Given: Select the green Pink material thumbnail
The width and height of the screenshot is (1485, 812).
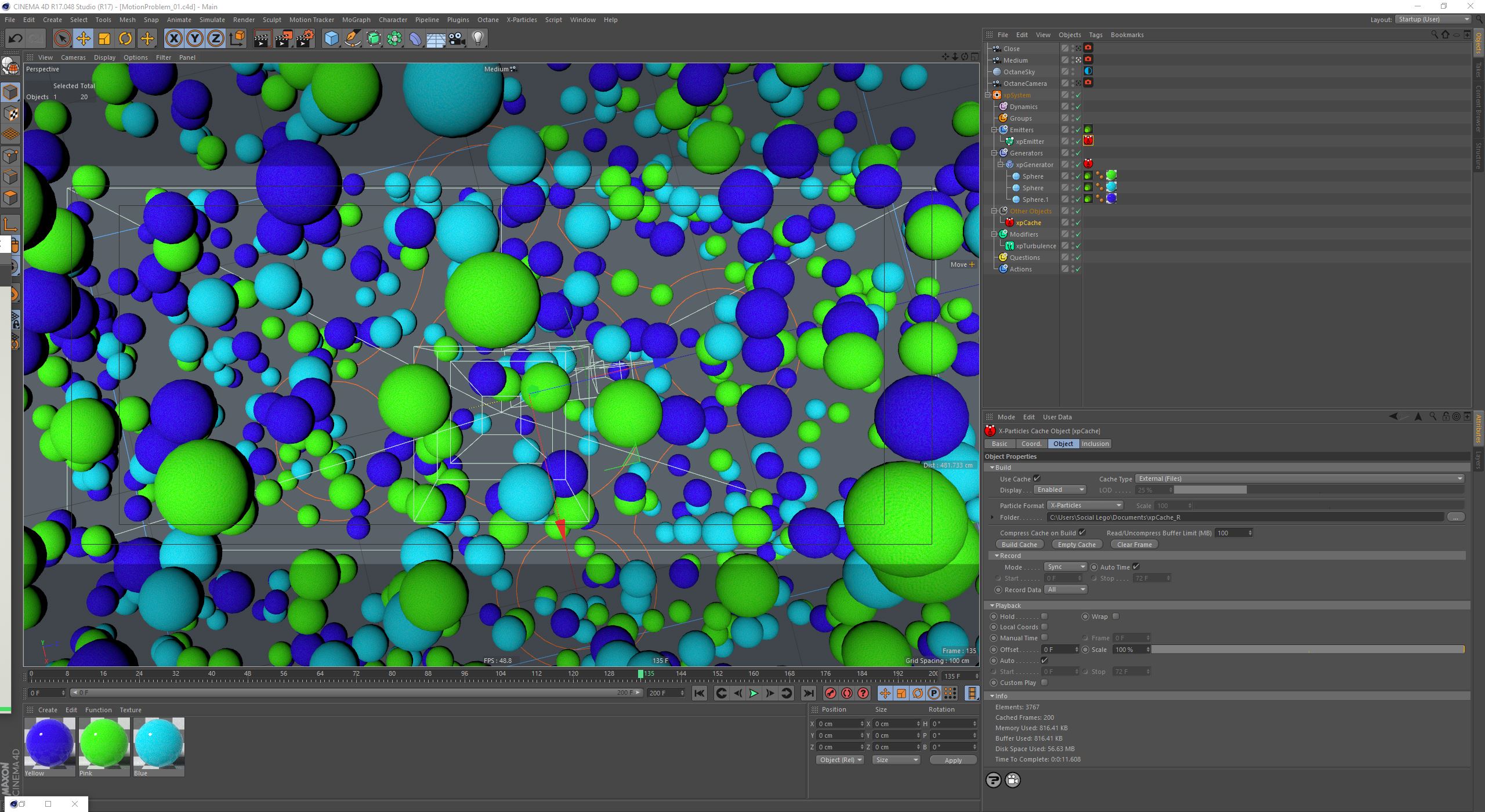Looking at the screenshot, I should pos(104,744).
